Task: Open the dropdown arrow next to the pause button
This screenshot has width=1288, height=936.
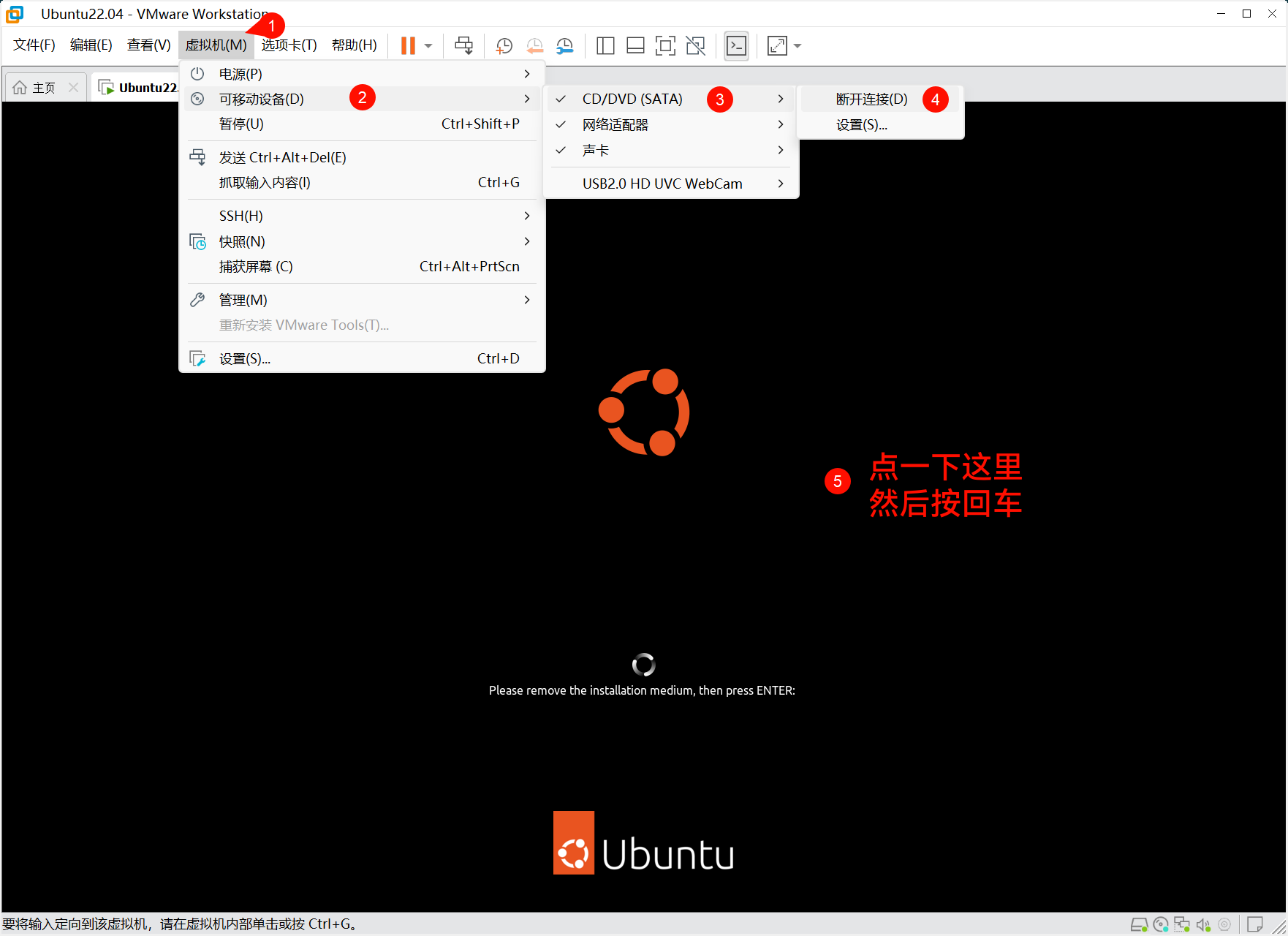Action: [x=428, y=45]
